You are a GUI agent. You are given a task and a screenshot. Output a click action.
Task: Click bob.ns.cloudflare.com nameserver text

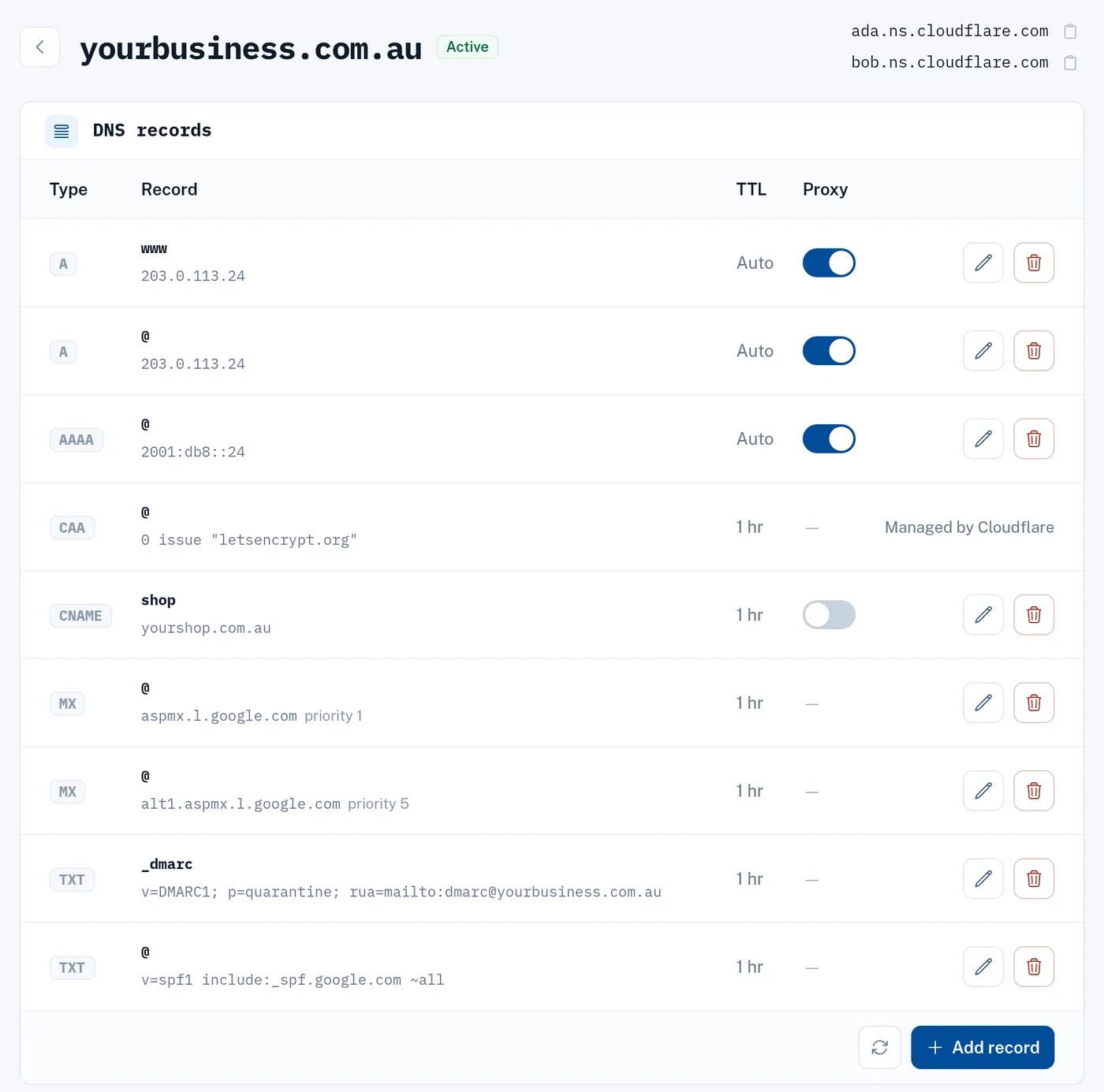click(x=950, y=62)
